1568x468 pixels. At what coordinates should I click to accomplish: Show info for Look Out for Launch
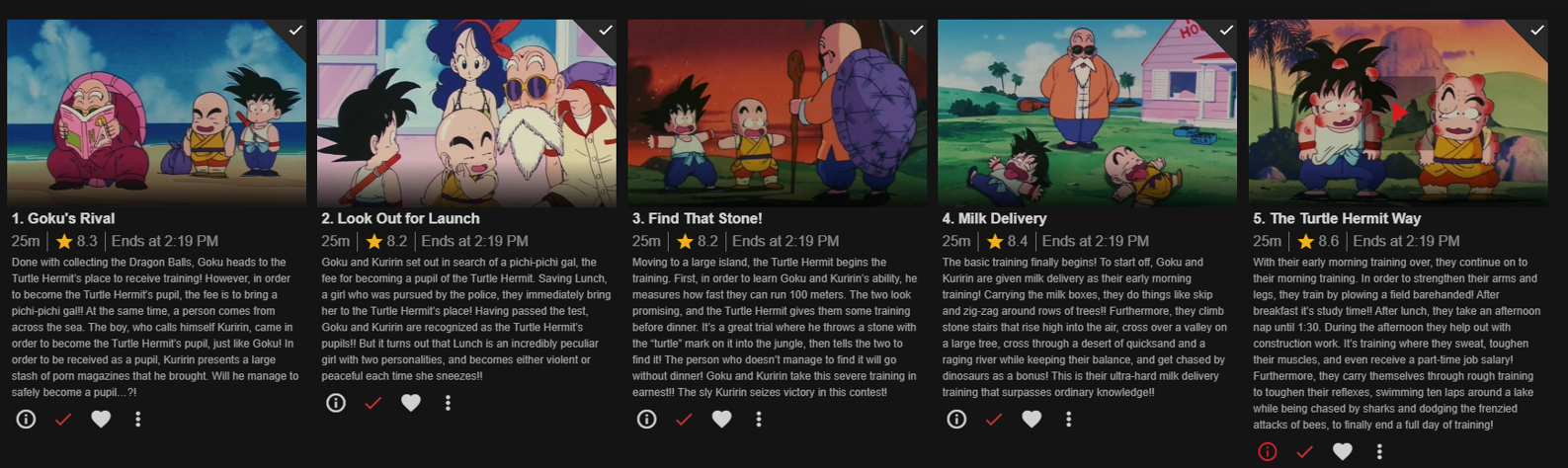[x=336, y=403]
